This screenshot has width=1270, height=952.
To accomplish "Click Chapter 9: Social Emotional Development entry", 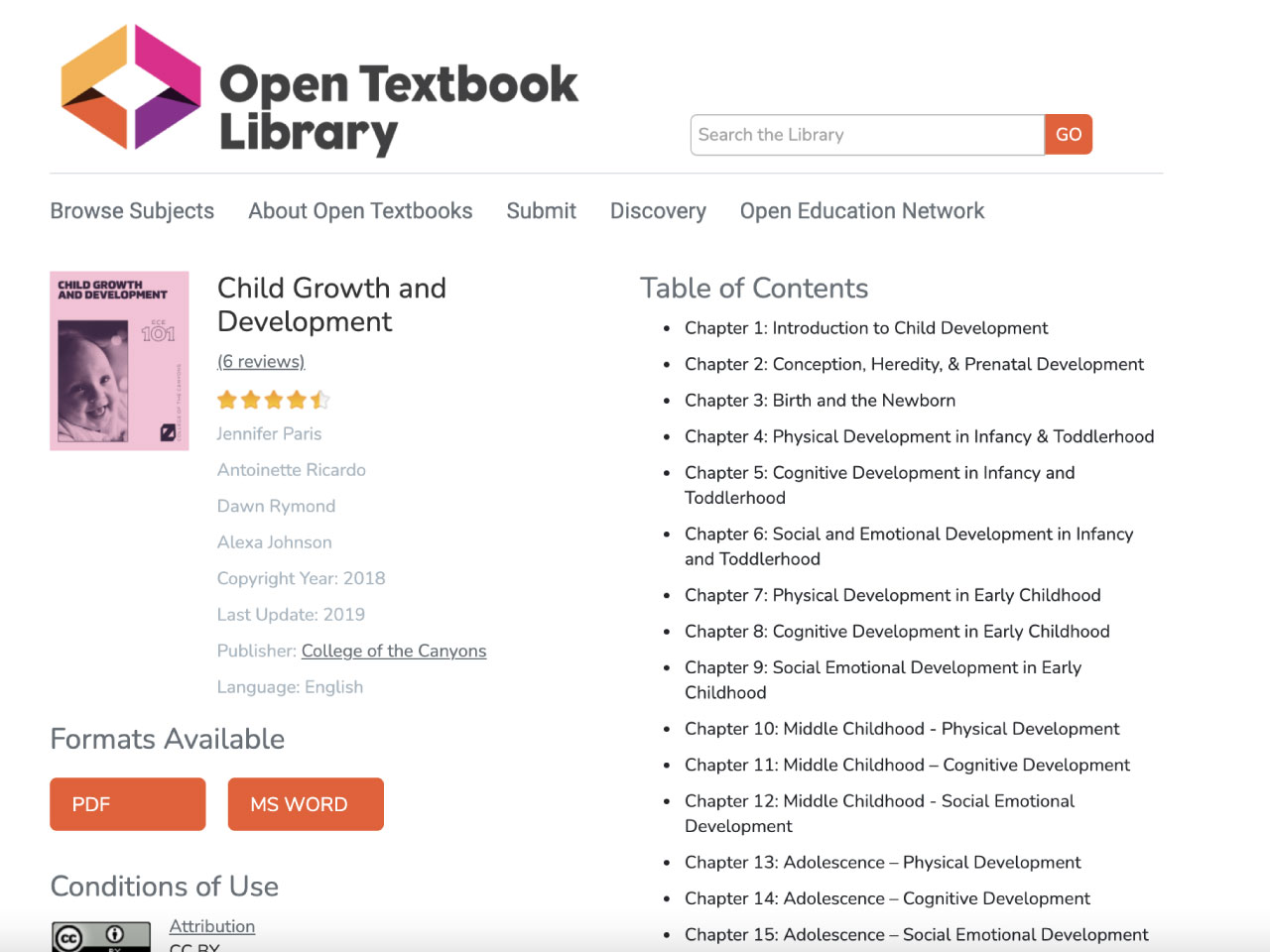I will coord(883,680).
